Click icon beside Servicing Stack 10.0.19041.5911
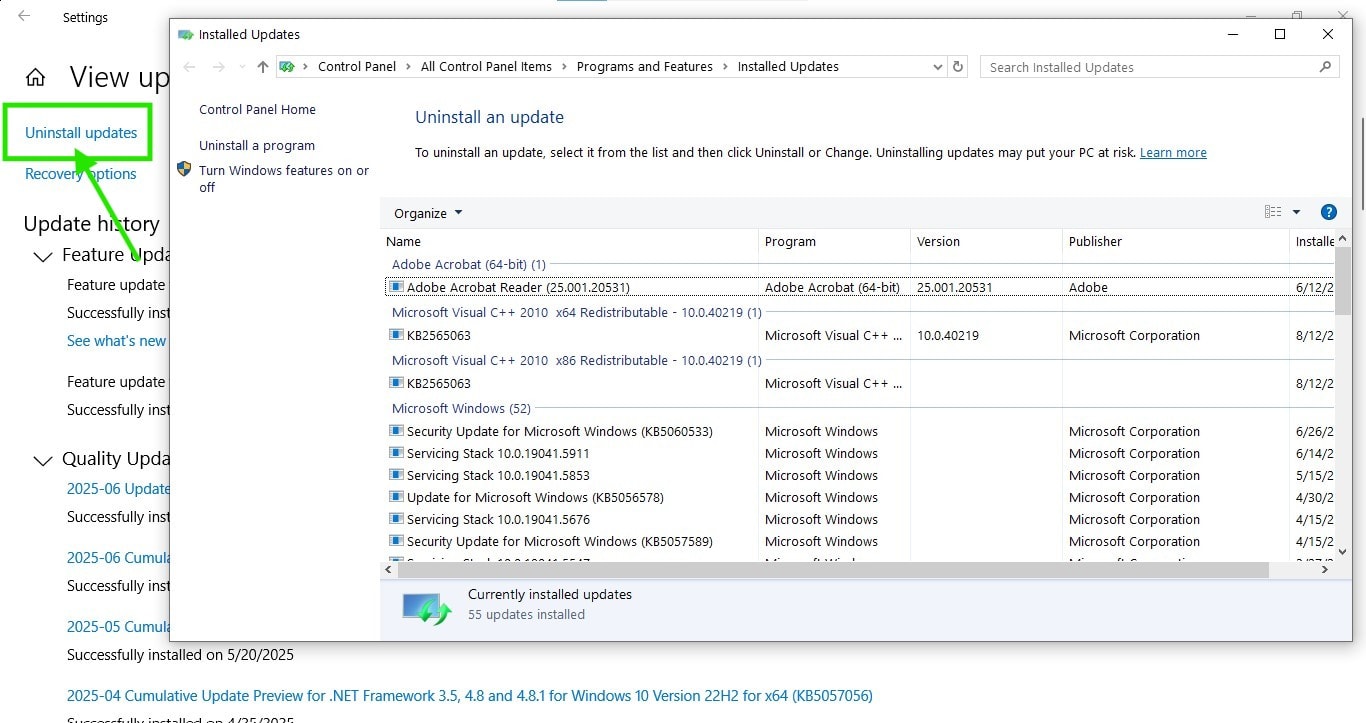This screenshot has height=723, width=1366. tap(396, 453)
